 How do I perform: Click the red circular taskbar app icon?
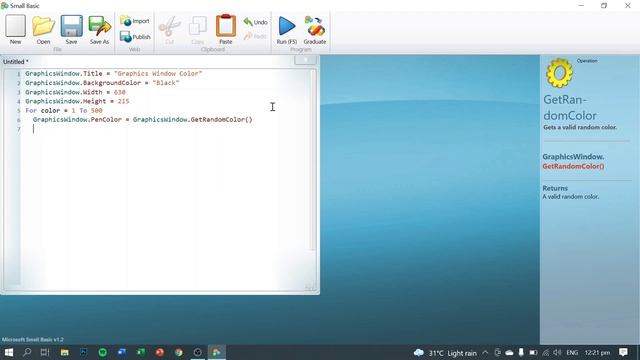pos(160,352)
